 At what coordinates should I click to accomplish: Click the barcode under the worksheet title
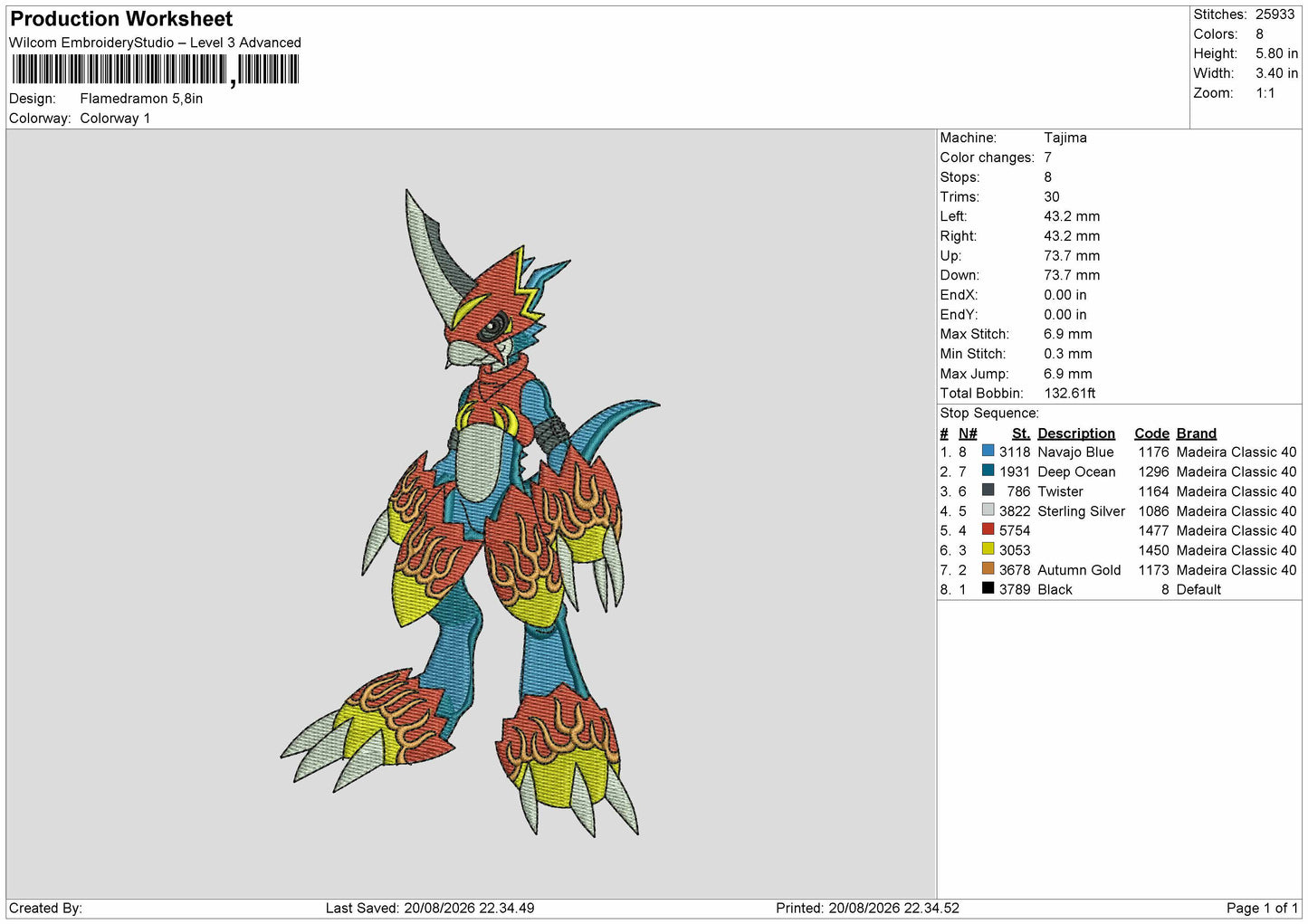click(x=155, y=70)
